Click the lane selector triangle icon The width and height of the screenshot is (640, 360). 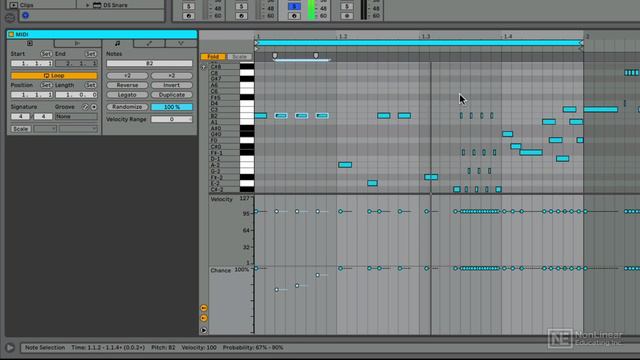point(204,330)
